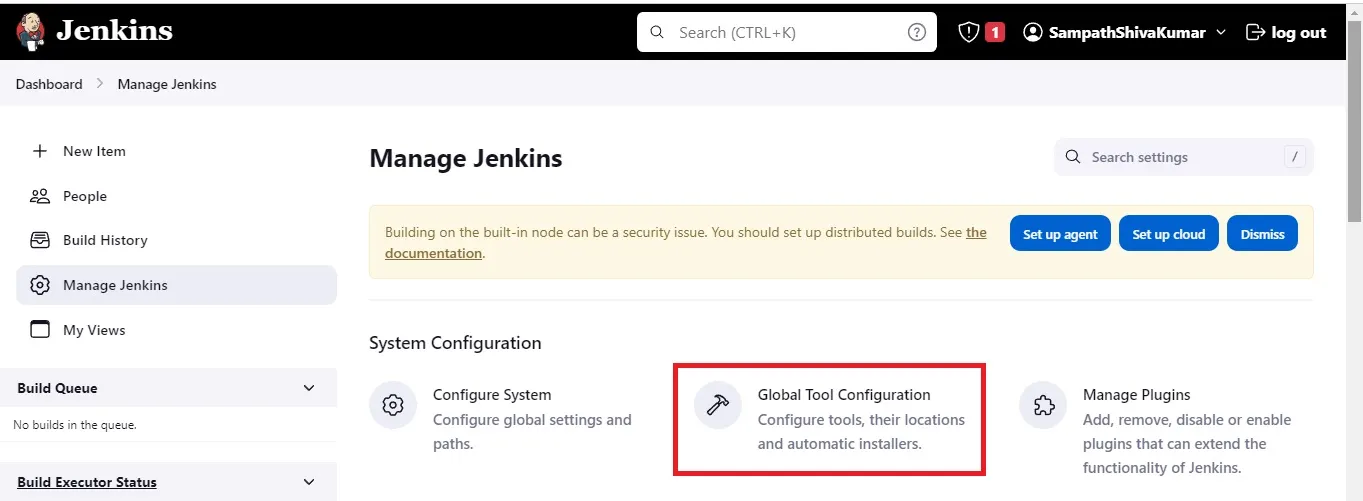Click the Jenkins butler logo
The width and height of the screenshot is (1363, 501).
tap(31, 32)
